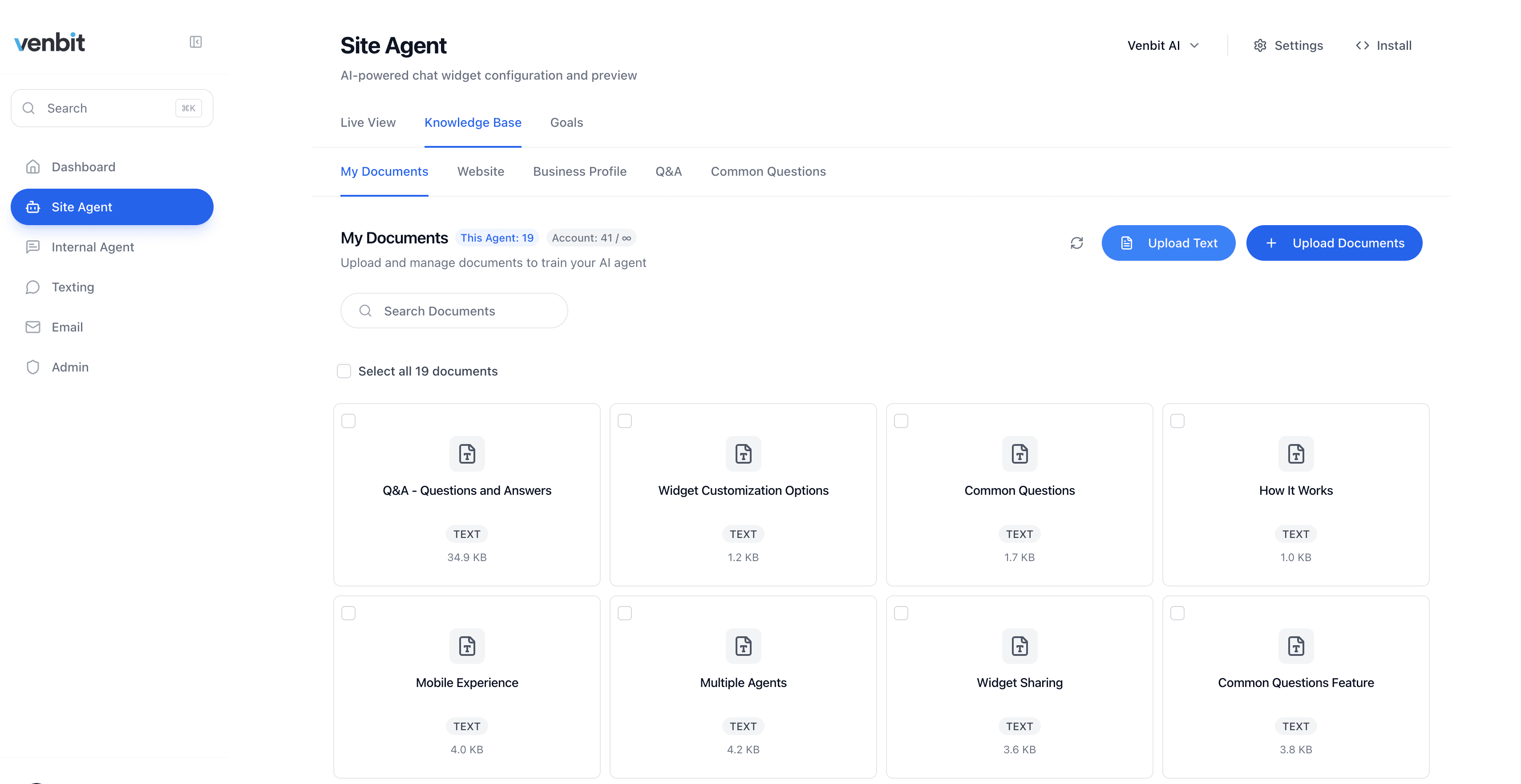Click the Common Questions document file icon
1521x784 pixels.
[x=1019, y=454]
